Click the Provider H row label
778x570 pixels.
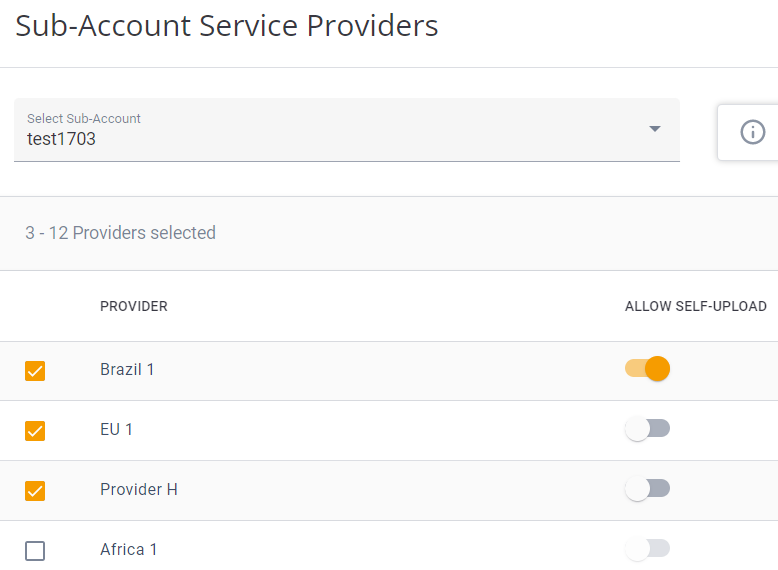[139, 490]
